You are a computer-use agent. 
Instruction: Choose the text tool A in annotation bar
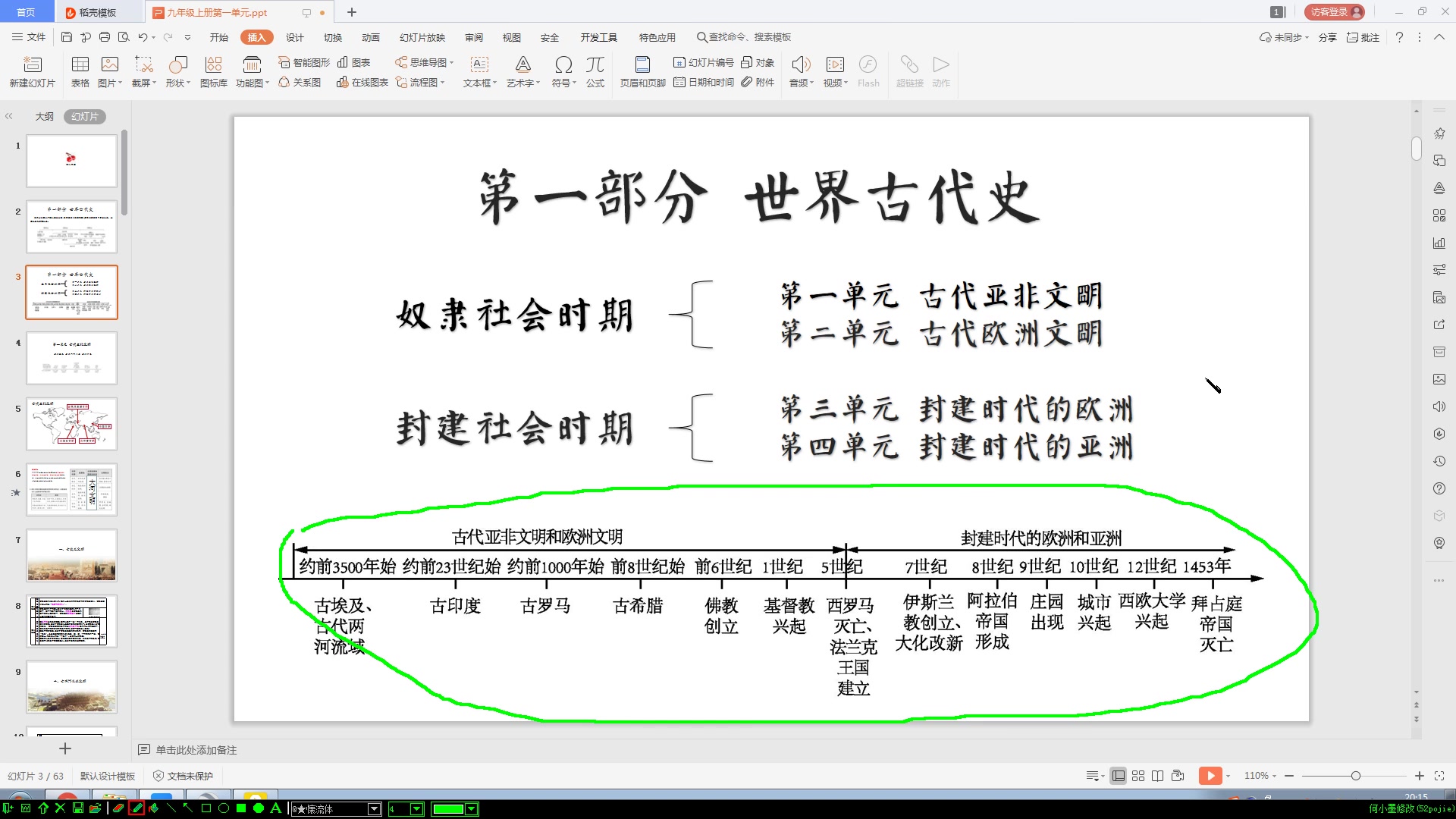(x=275, y=808)
